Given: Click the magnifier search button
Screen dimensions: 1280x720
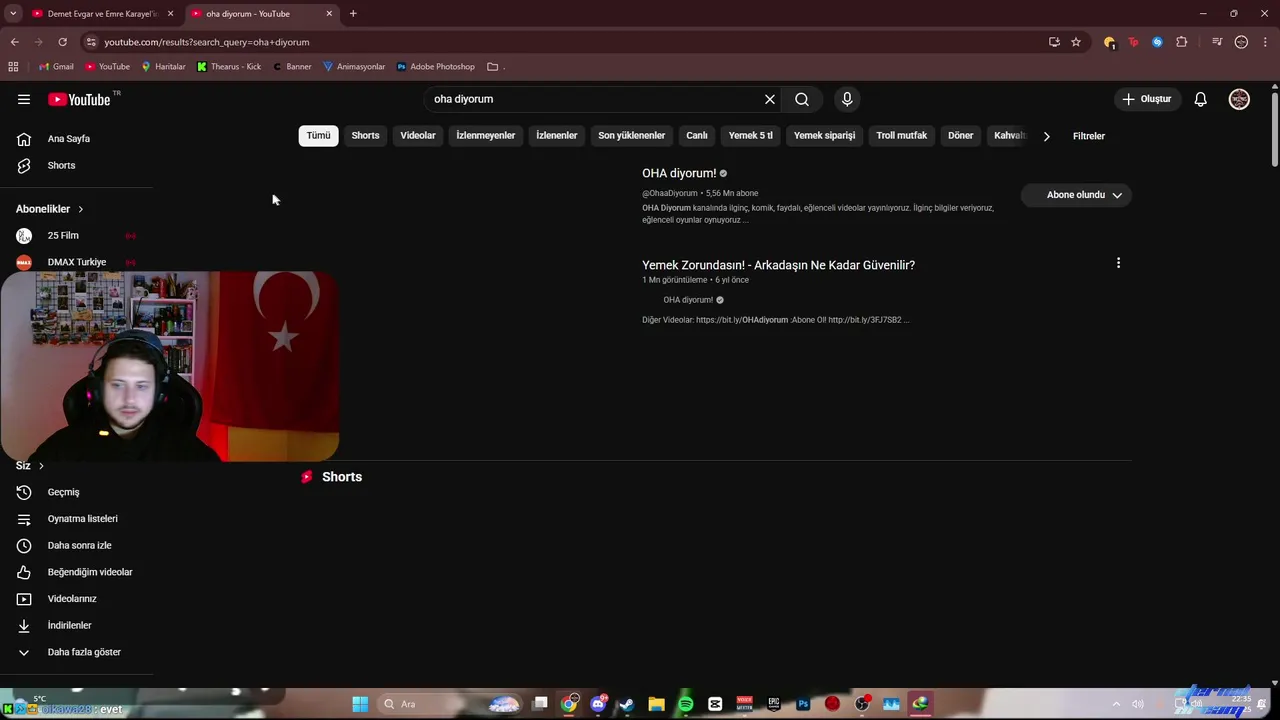Looking at the screenshot, I should tap(802, 99).
